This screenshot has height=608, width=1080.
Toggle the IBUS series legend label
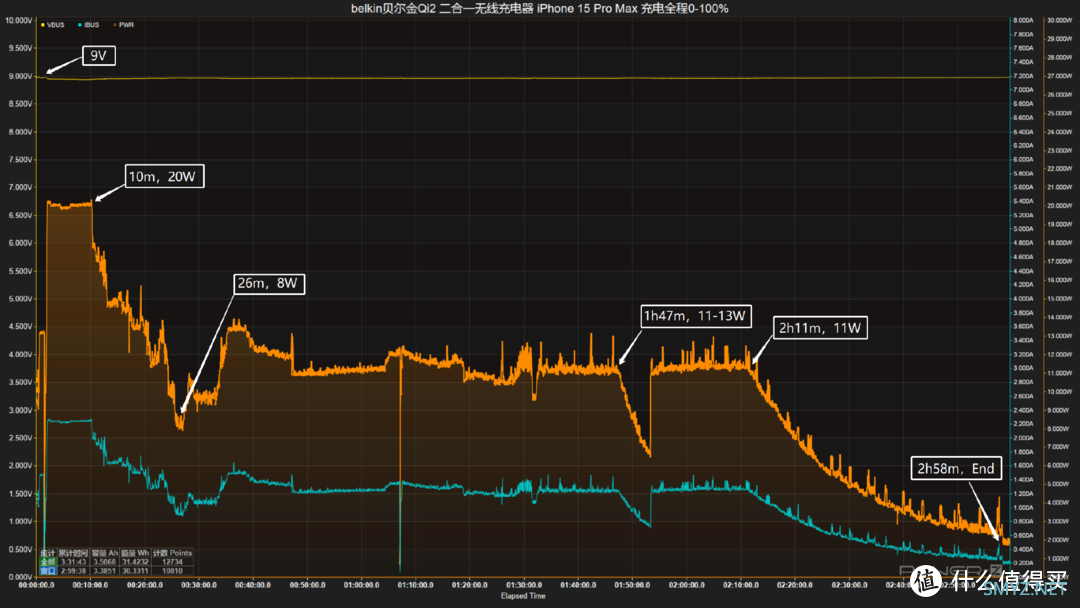[x=92, y=25]
